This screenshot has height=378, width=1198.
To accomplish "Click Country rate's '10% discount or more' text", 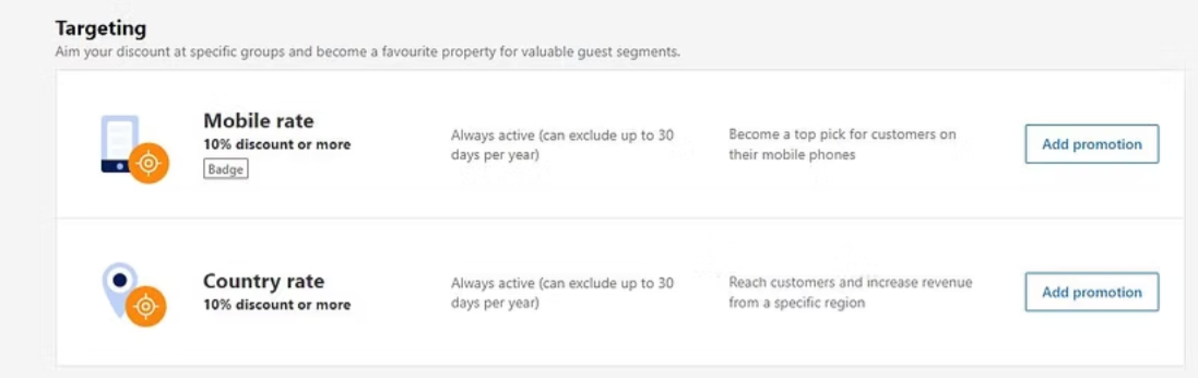I will [x=277, y=305].
